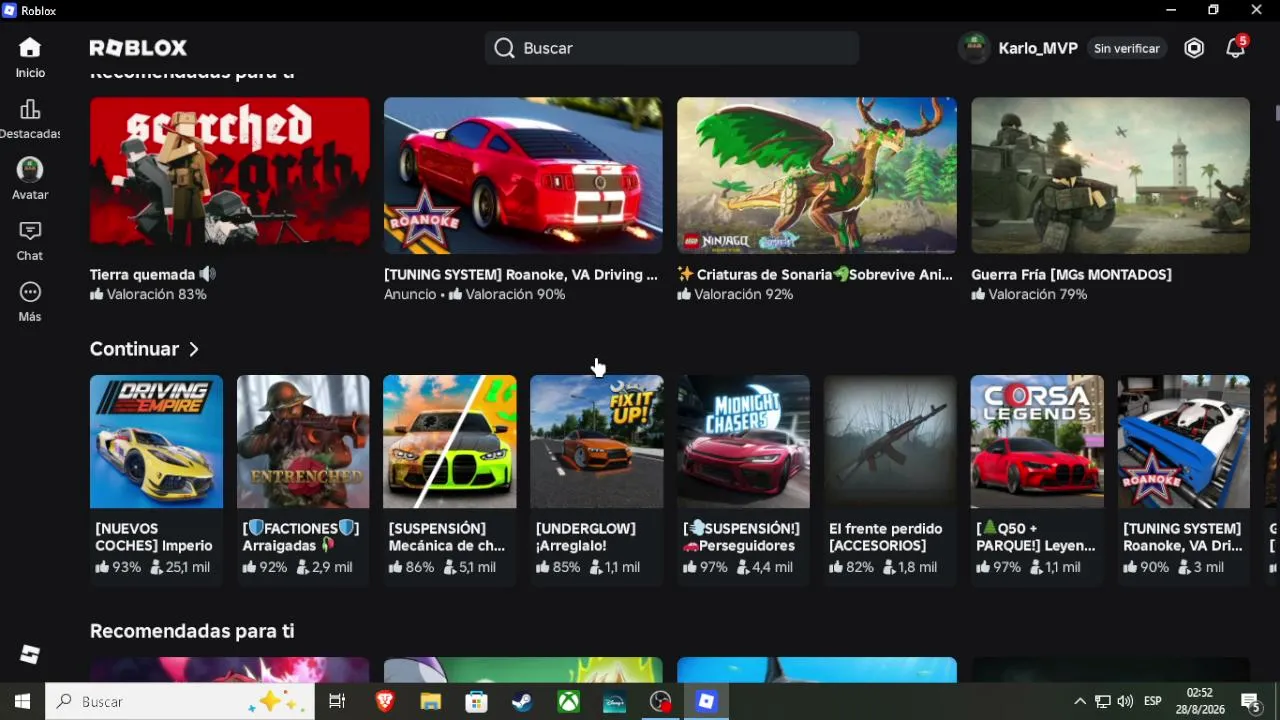1280x720 pixels.
Task: Click the magnifier icon in the search bar
Action: pos(504,48)
